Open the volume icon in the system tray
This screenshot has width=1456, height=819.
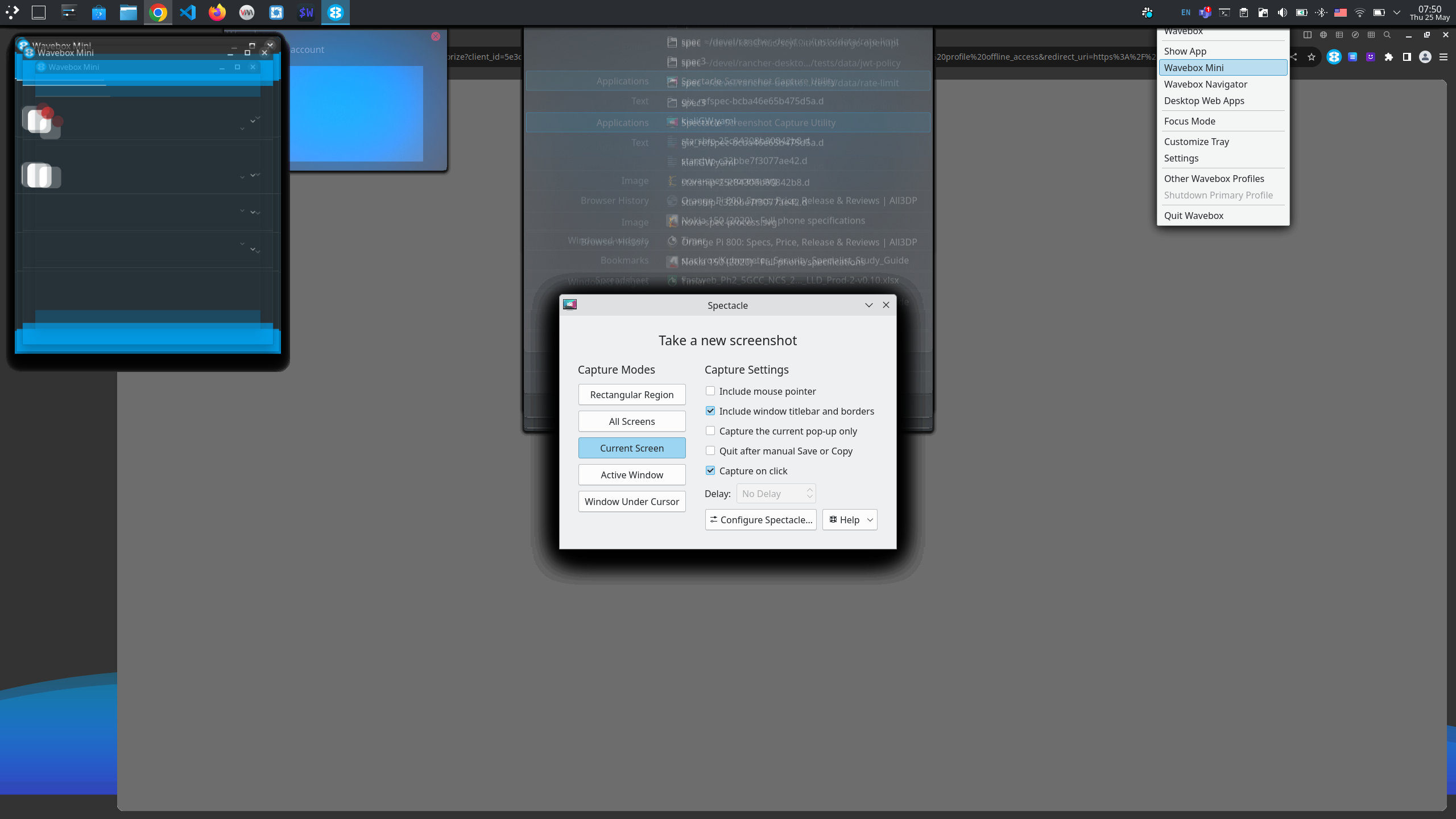pos(1283,12)
